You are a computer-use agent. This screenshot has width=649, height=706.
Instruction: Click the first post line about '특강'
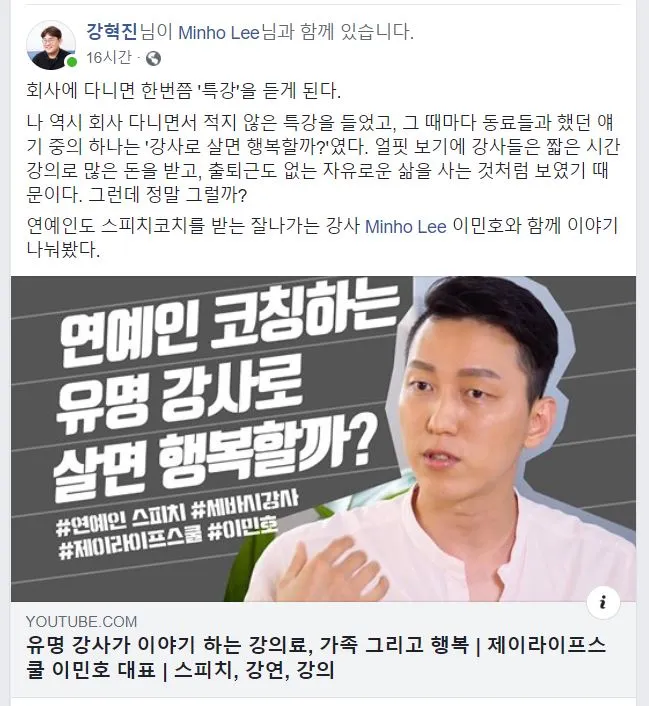pos(183,91)
